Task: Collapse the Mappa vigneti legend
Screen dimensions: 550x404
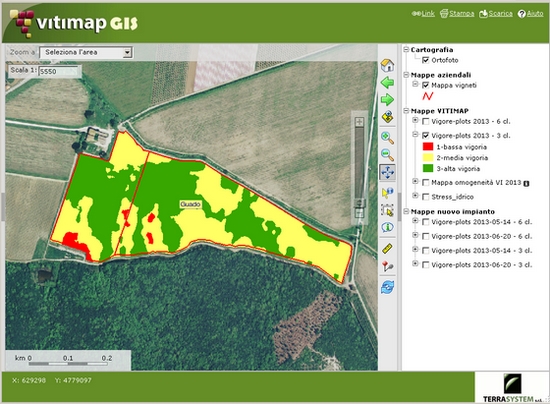Action: (x=415, y=84)
